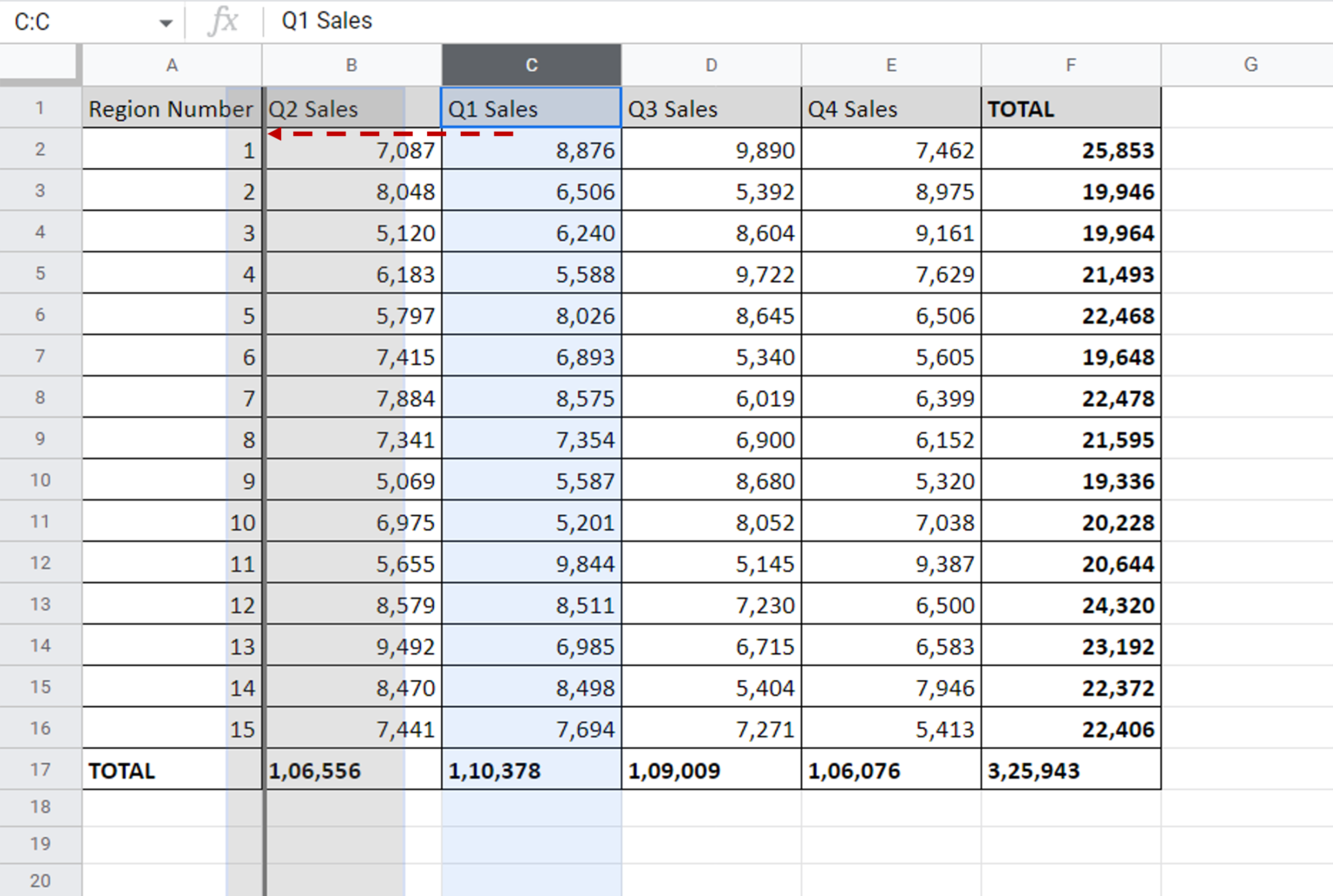Select cell with value 6,715
This screenshot has width=1333, height=896.
pos(712,645)
